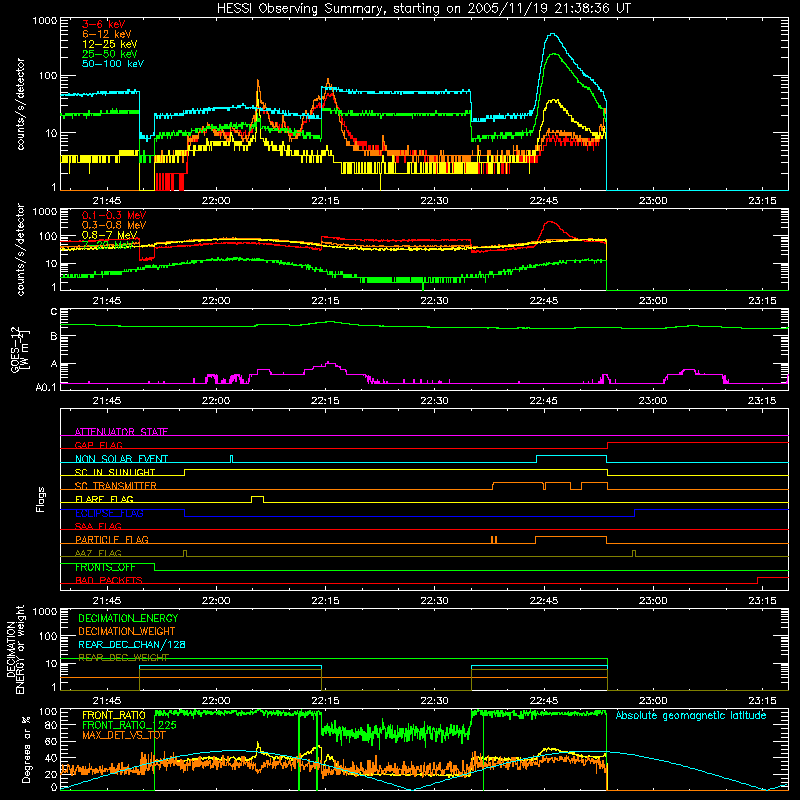Click the SC_IN_SUNLIGHT flag label
Screen dimensions: 800x800
(115, 472)
